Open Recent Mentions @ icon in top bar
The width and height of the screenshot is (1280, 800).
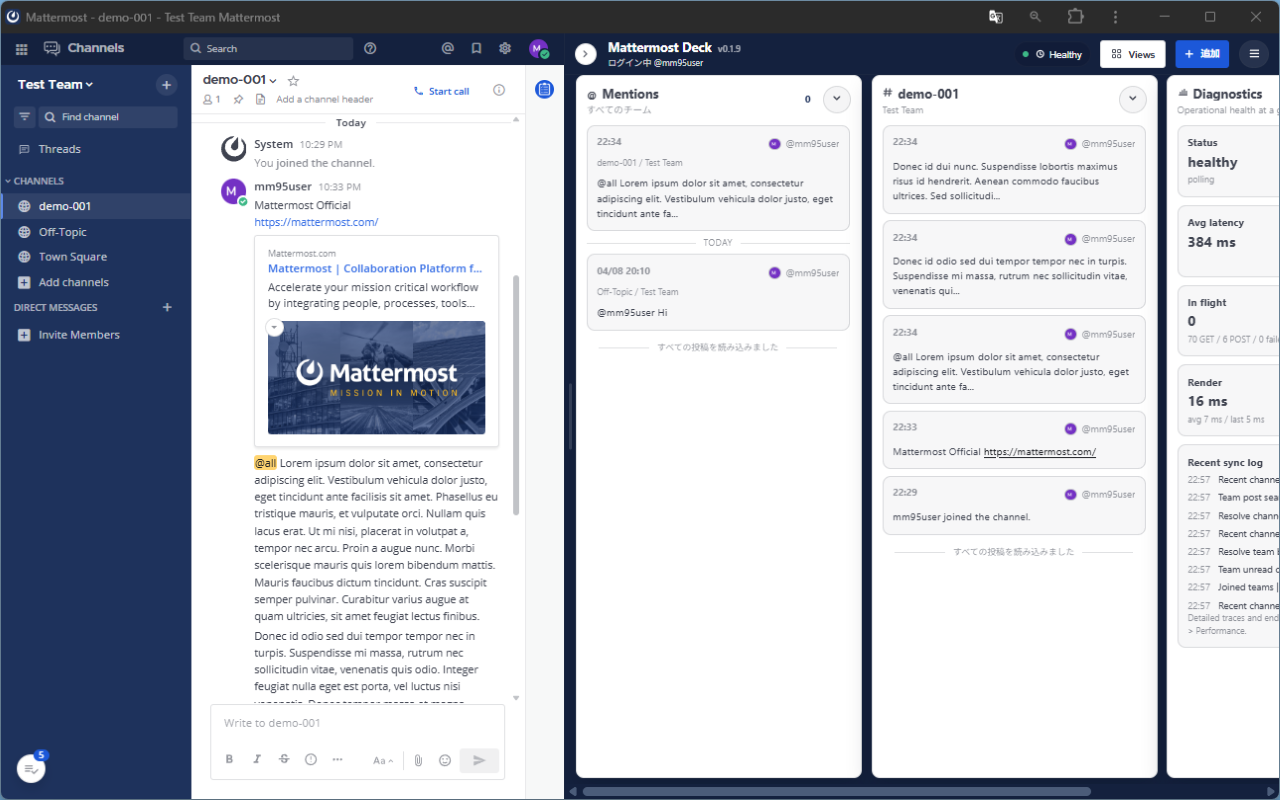tap(448, 48)
